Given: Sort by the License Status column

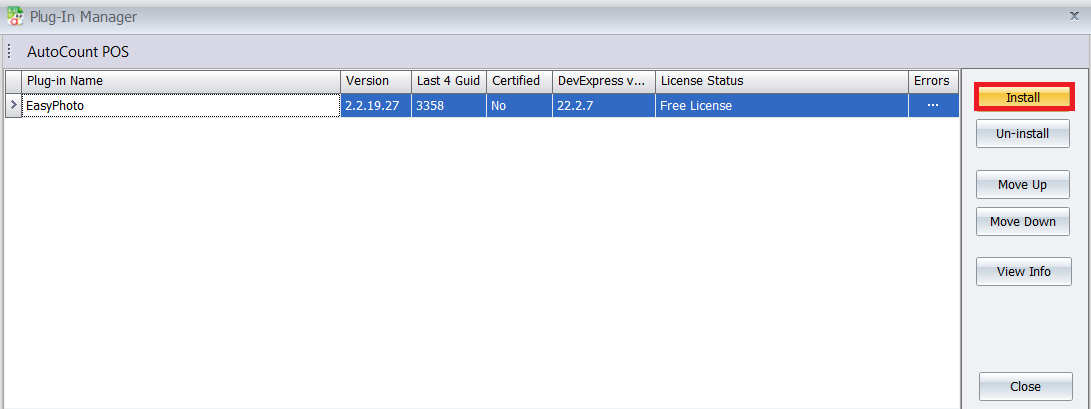Looking at the screenshot, I should pos(781,81).
